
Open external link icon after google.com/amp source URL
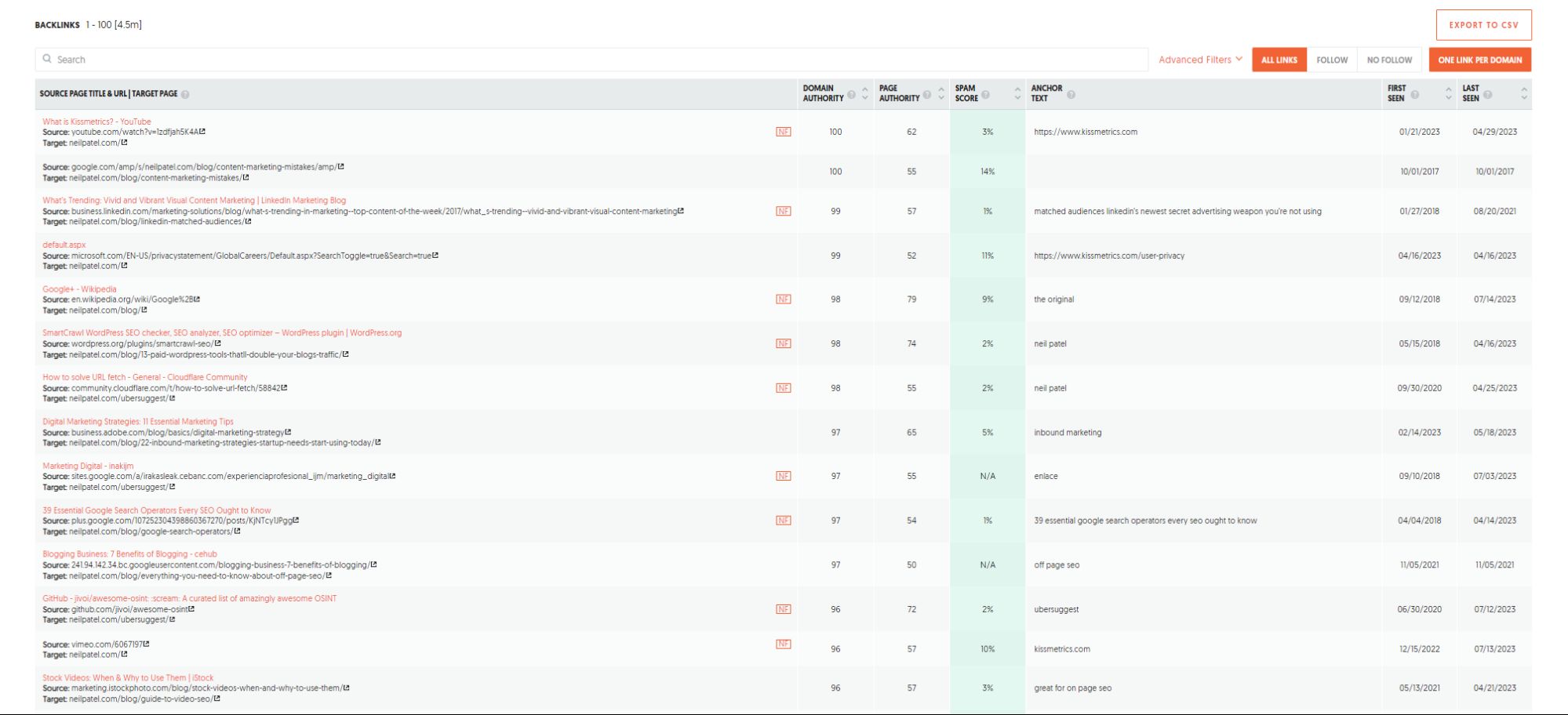click(x=340, y=166)
